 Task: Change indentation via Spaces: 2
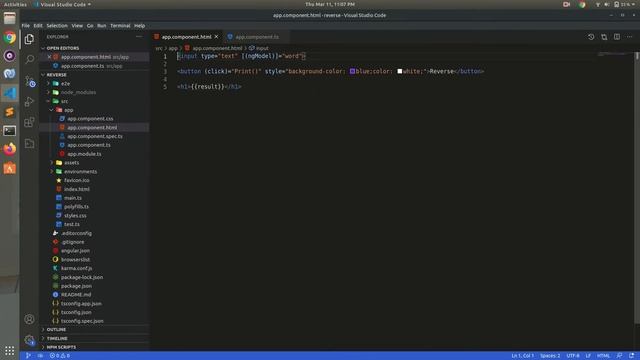(x=550, y=356)
